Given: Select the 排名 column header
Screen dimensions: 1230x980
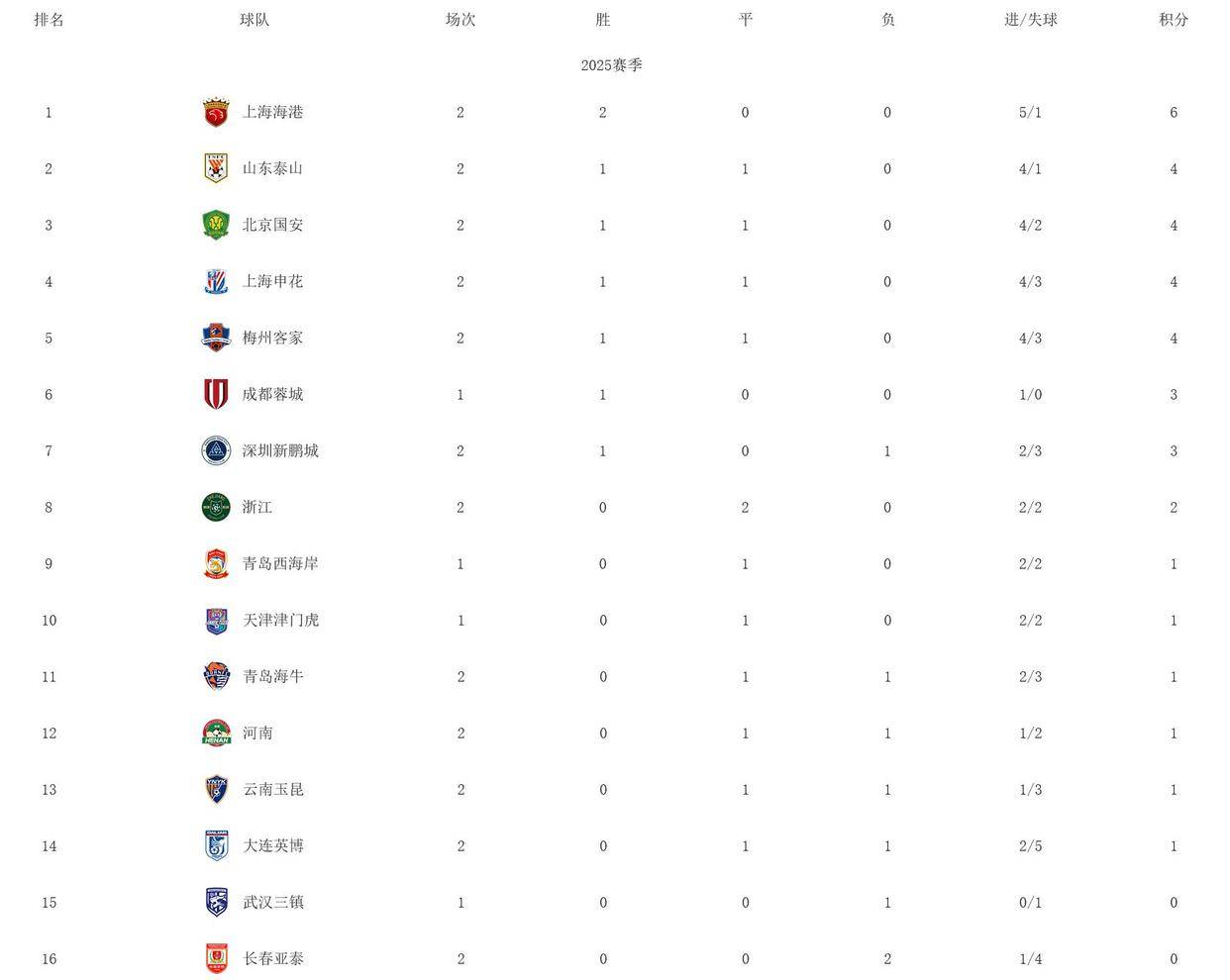Looking at the screenshot, I should [49, 19].
